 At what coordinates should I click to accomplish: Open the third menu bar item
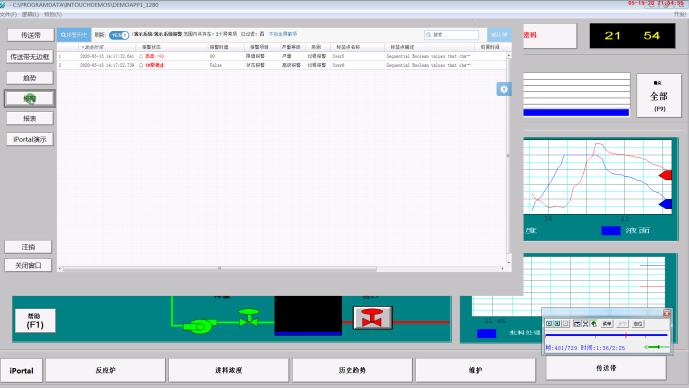pyautogui.click(x=53, y=14)
